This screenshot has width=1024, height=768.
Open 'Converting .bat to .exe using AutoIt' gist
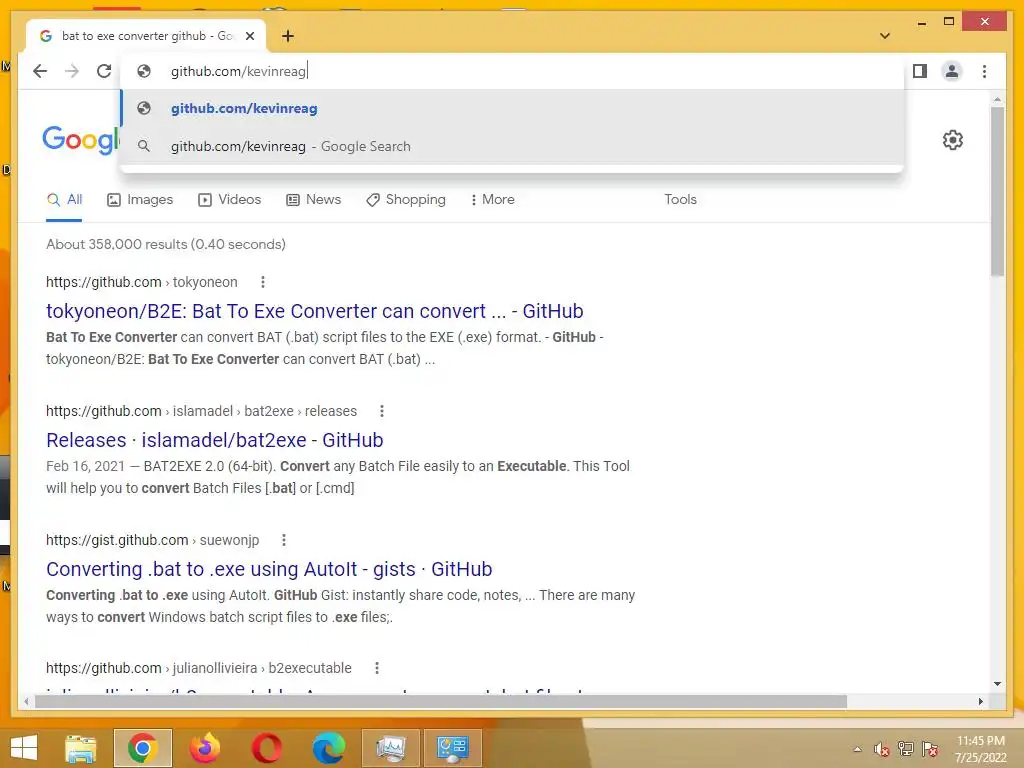(x=269, y=569)
